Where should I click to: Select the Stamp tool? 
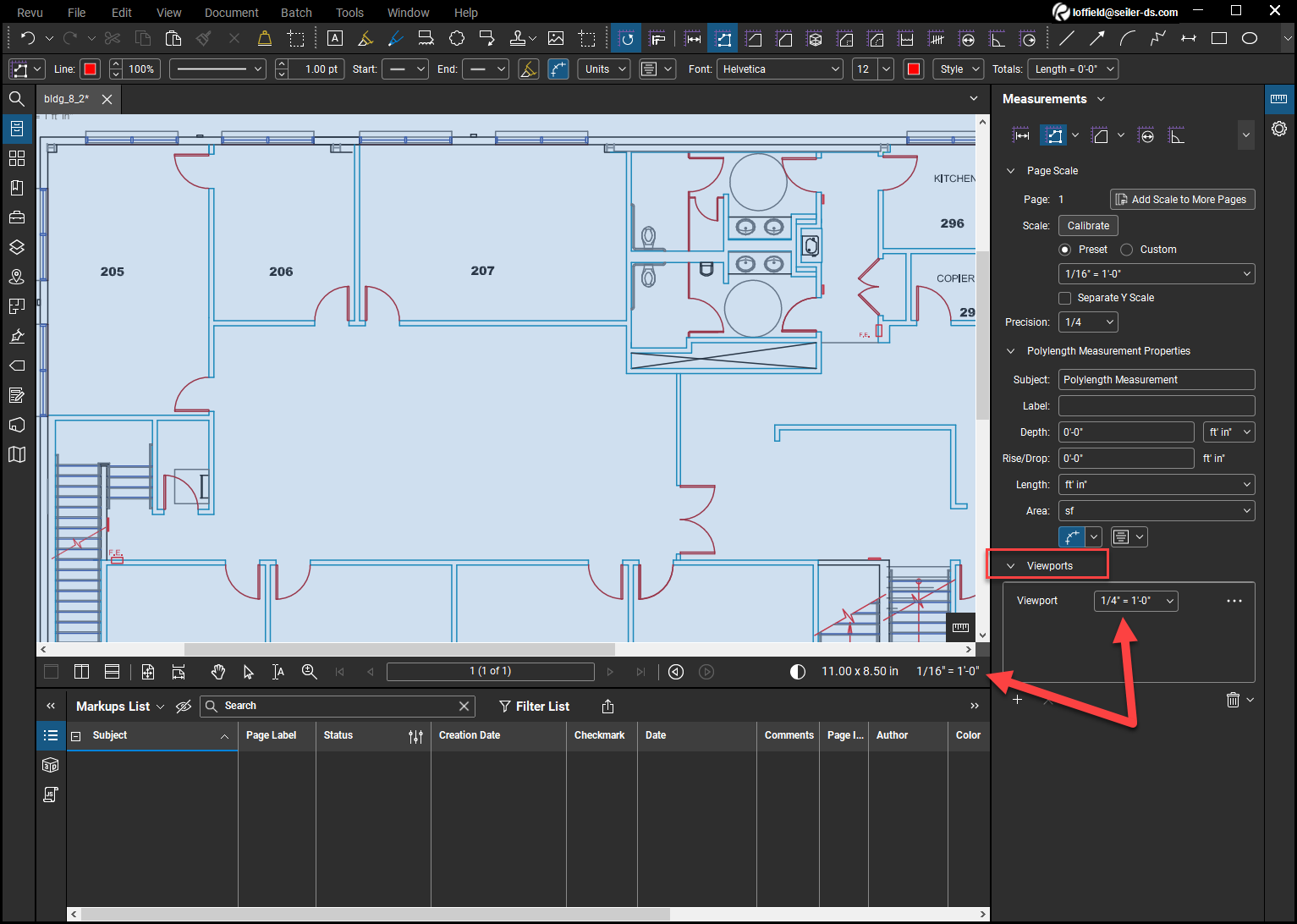tap(517, 38)
